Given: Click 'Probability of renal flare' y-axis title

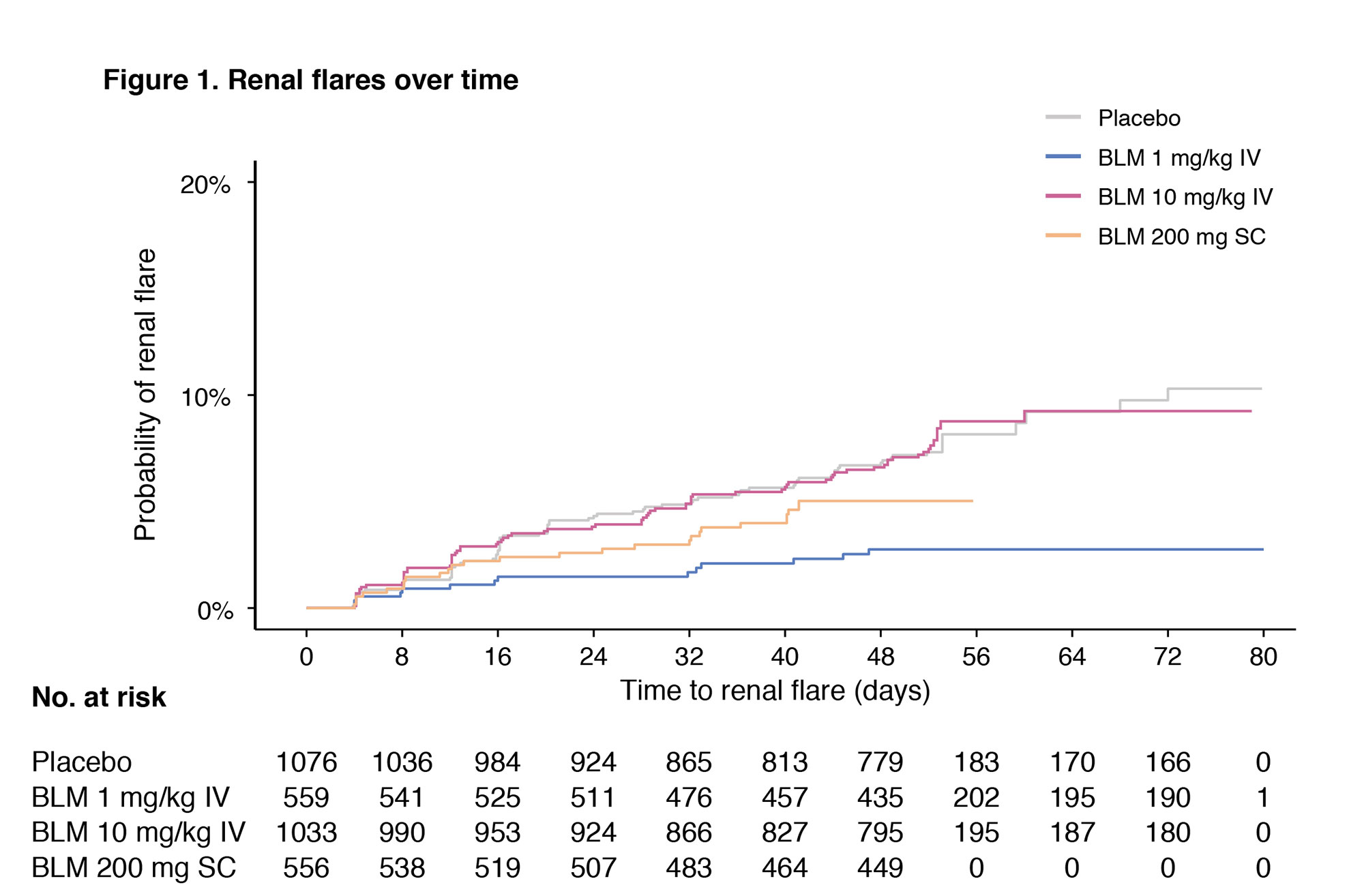Looking at the screenshot, I should click(x=145, y=394).
